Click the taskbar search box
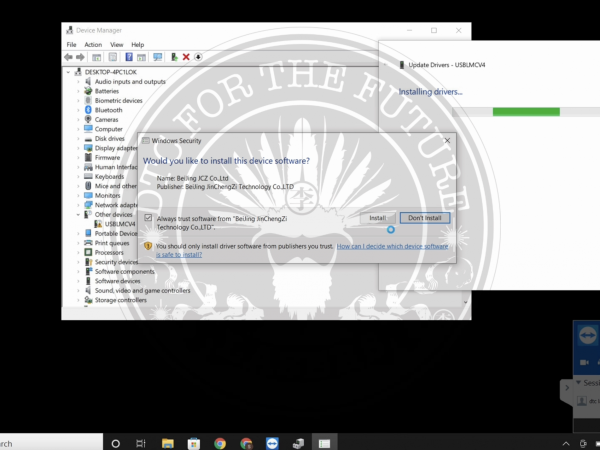This screenshot has width=600, height=450. click(x=51, y=443)
